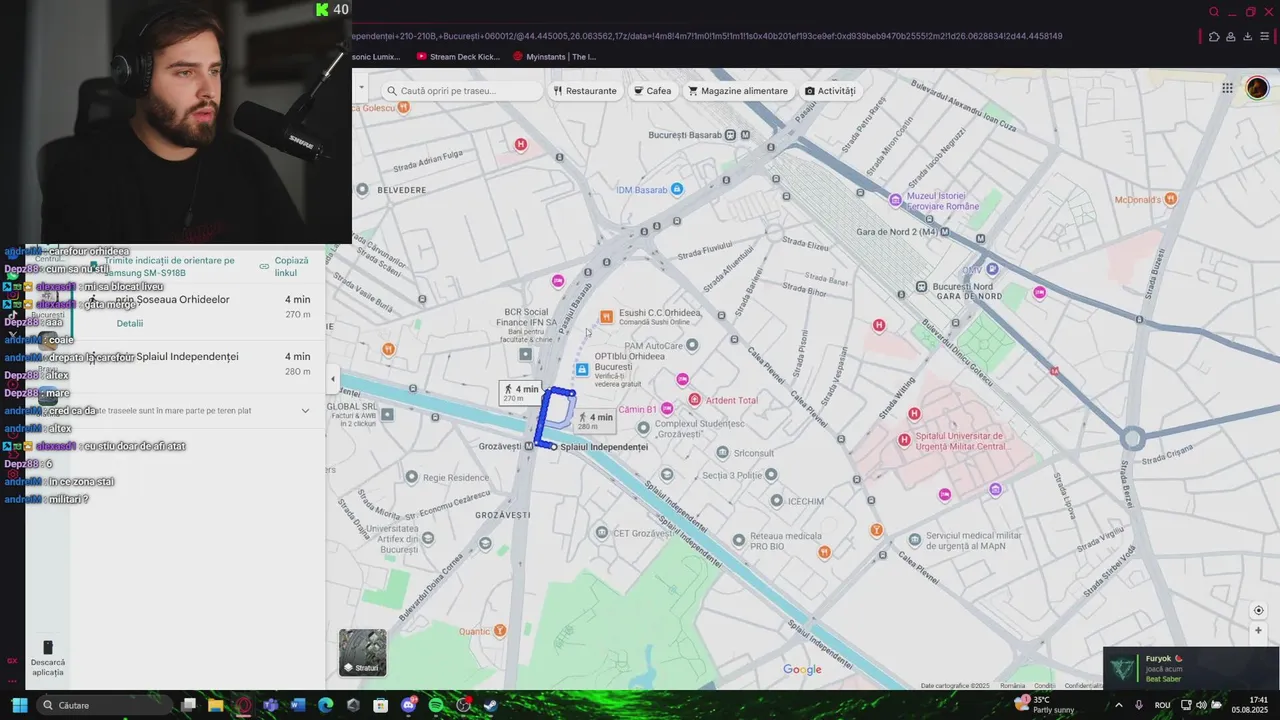Filter stops by Activități
Viewport: 1280px width, 720px height.
click(830, 91)
